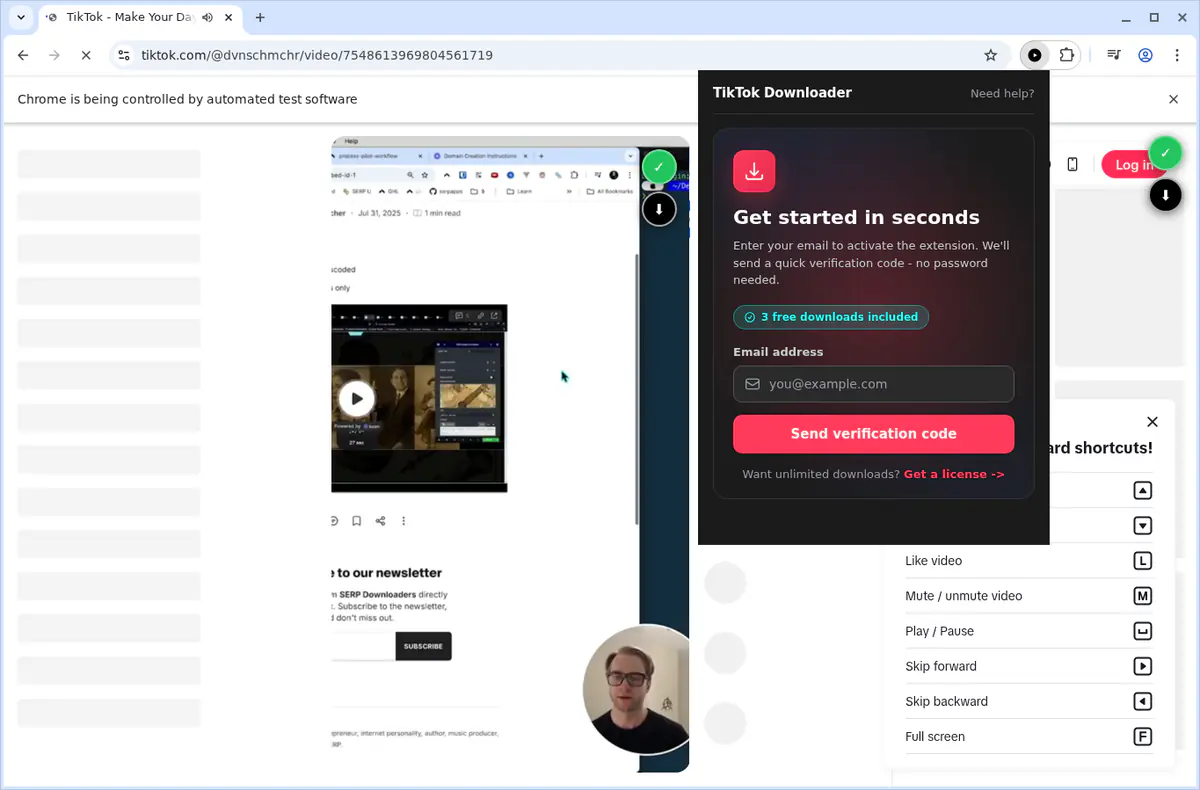Click the TikTok Downloader popup title
The height and width of the screenshot is (790, 1200).
[x=782, y=92]
